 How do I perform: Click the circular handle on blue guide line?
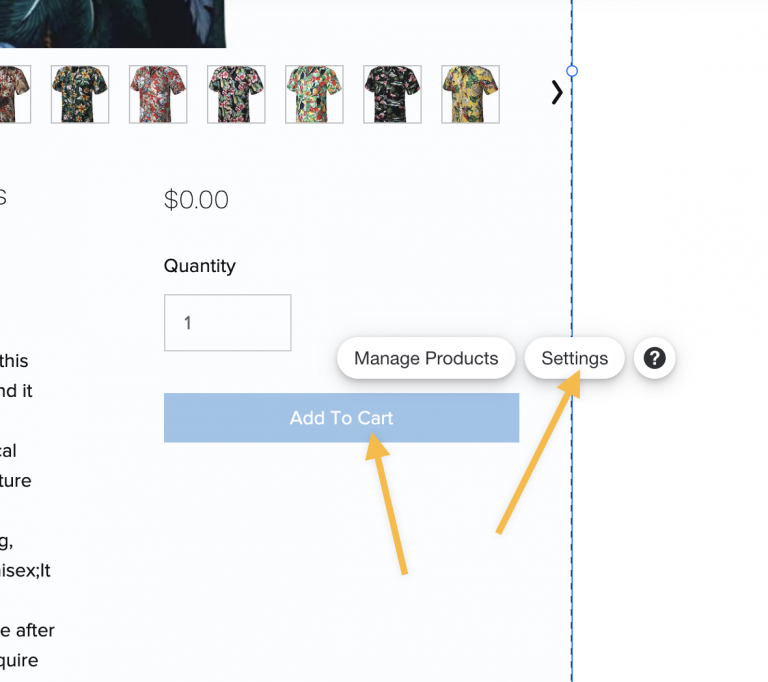click(x=572, y=71)
